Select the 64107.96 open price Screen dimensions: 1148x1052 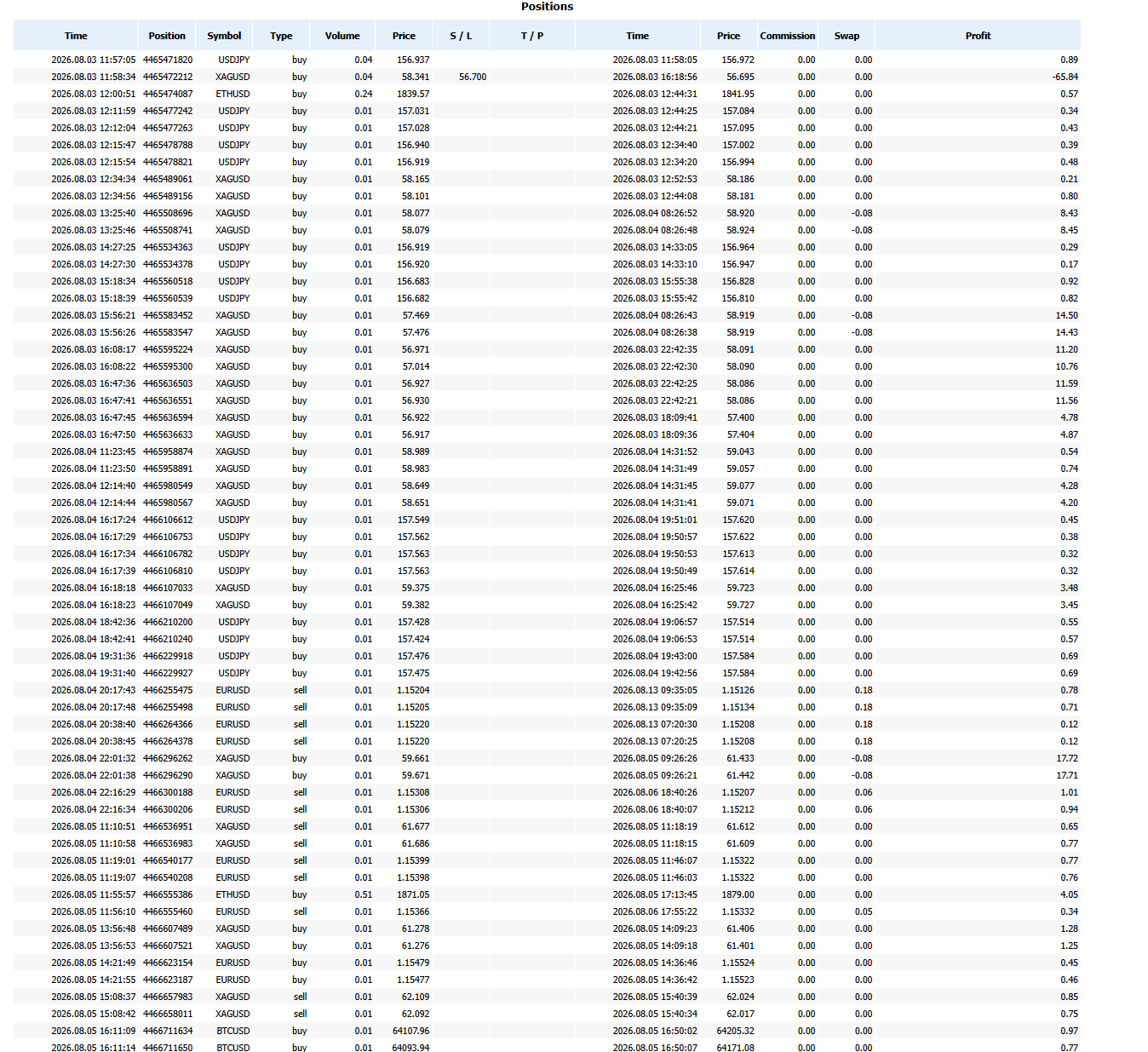coord(410,1031)
